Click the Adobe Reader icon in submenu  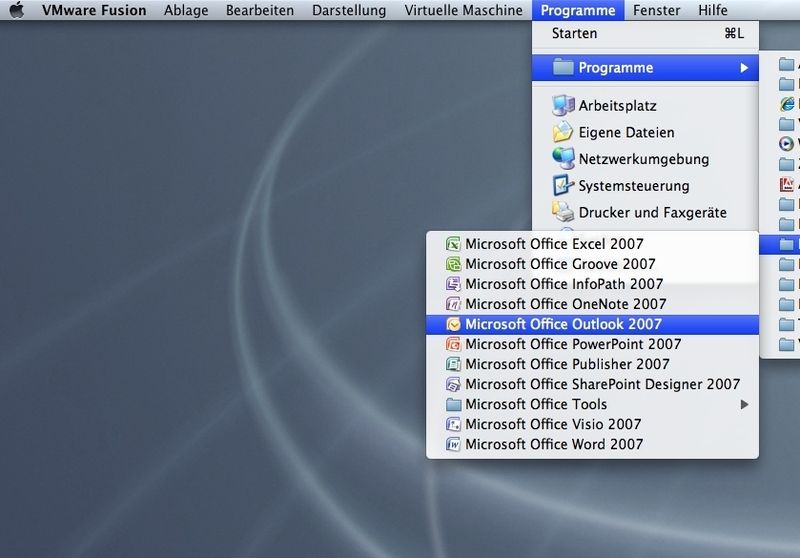(x=787, y=184)
